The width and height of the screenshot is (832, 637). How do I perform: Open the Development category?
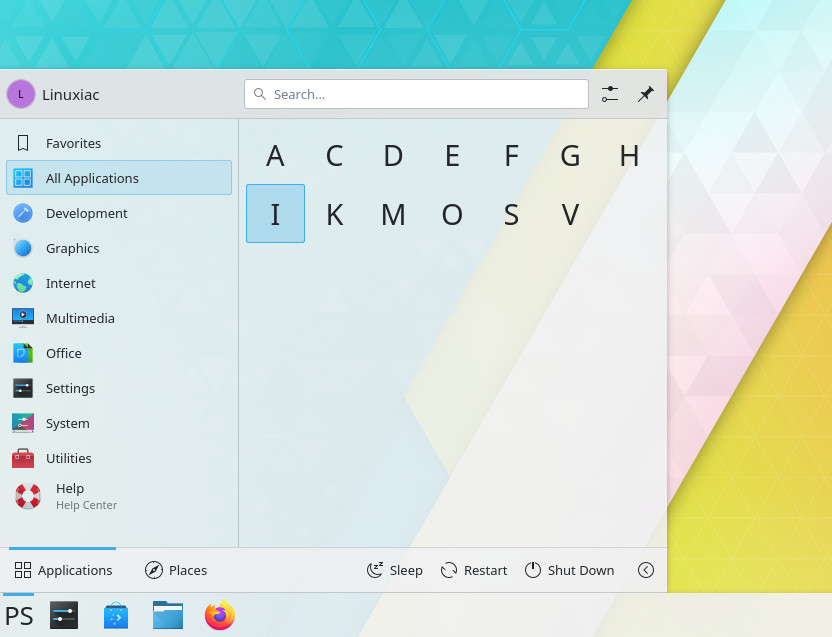tap(119, 213)
